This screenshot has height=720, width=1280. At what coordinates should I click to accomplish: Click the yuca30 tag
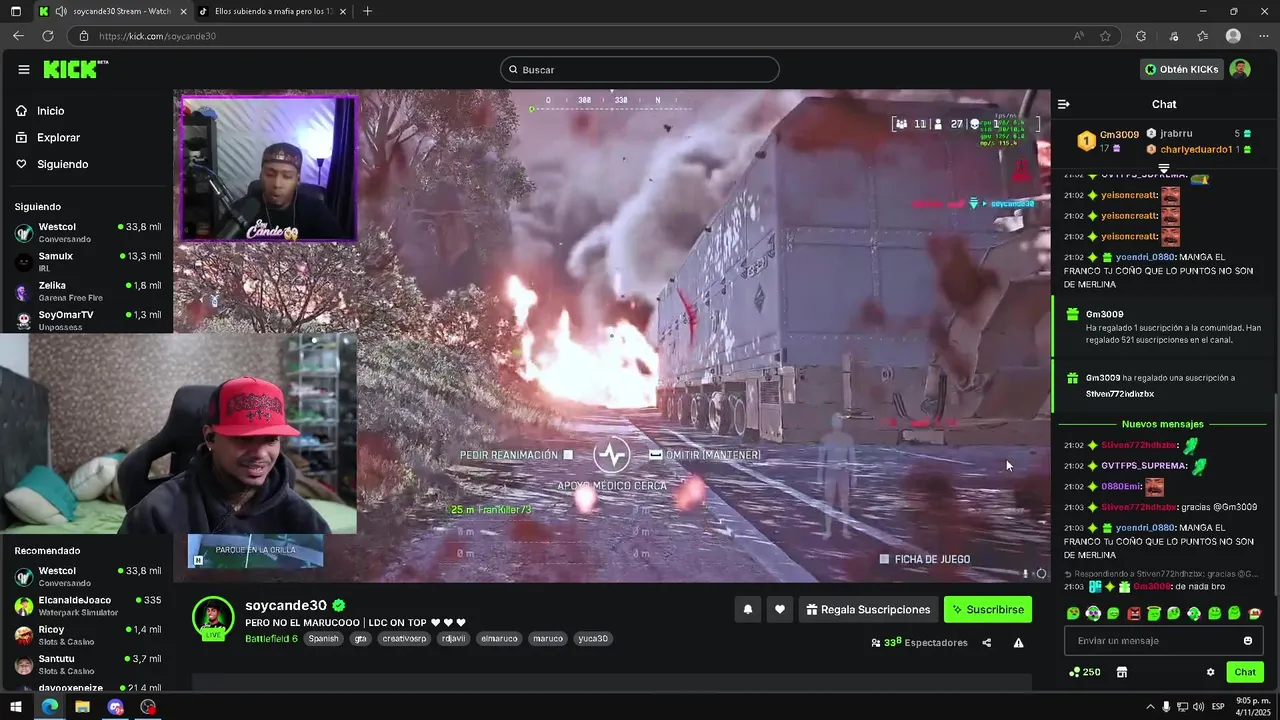tap(592, 638)
